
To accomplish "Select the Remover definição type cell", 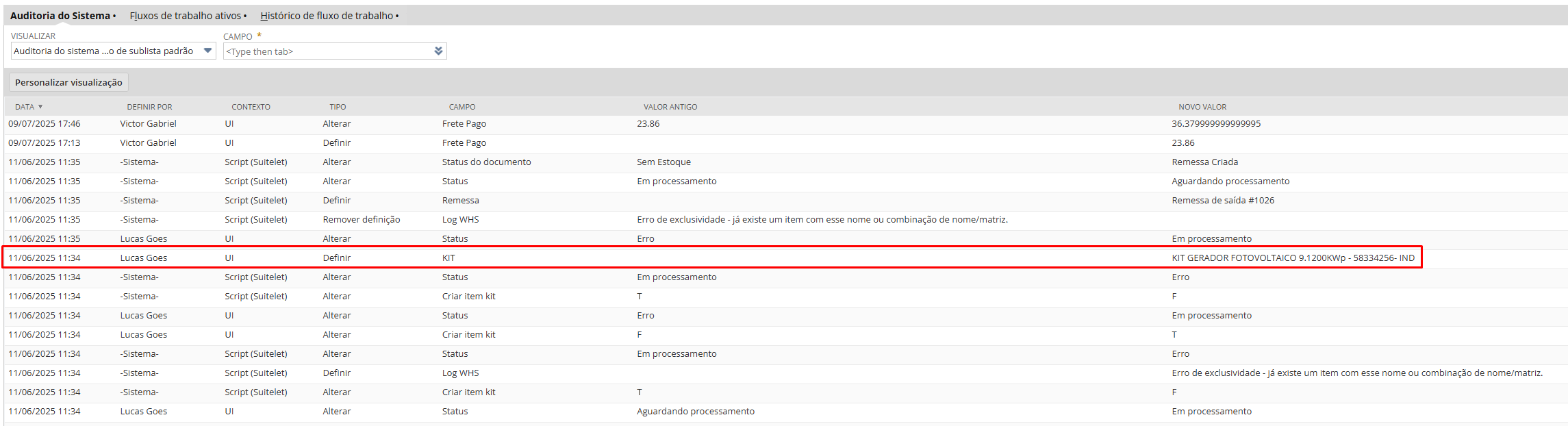I will [x=362, y=220].
